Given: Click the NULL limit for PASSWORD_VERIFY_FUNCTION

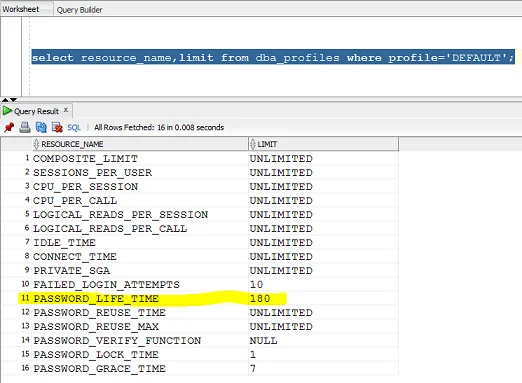Looking at the screenshot, I should click(x=263, y=341).
